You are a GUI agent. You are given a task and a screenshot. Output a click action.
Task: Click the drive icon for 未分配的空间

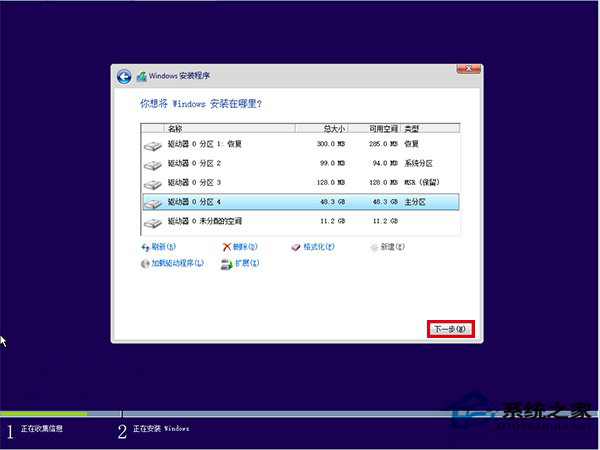[x=153, y=223]
